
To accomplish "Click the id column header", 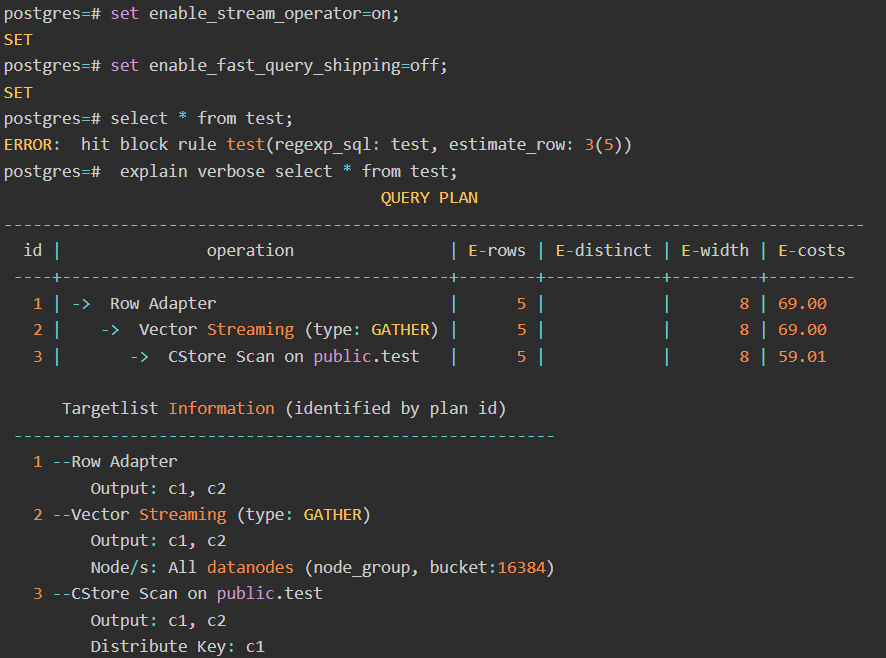I will coord(33,251).
